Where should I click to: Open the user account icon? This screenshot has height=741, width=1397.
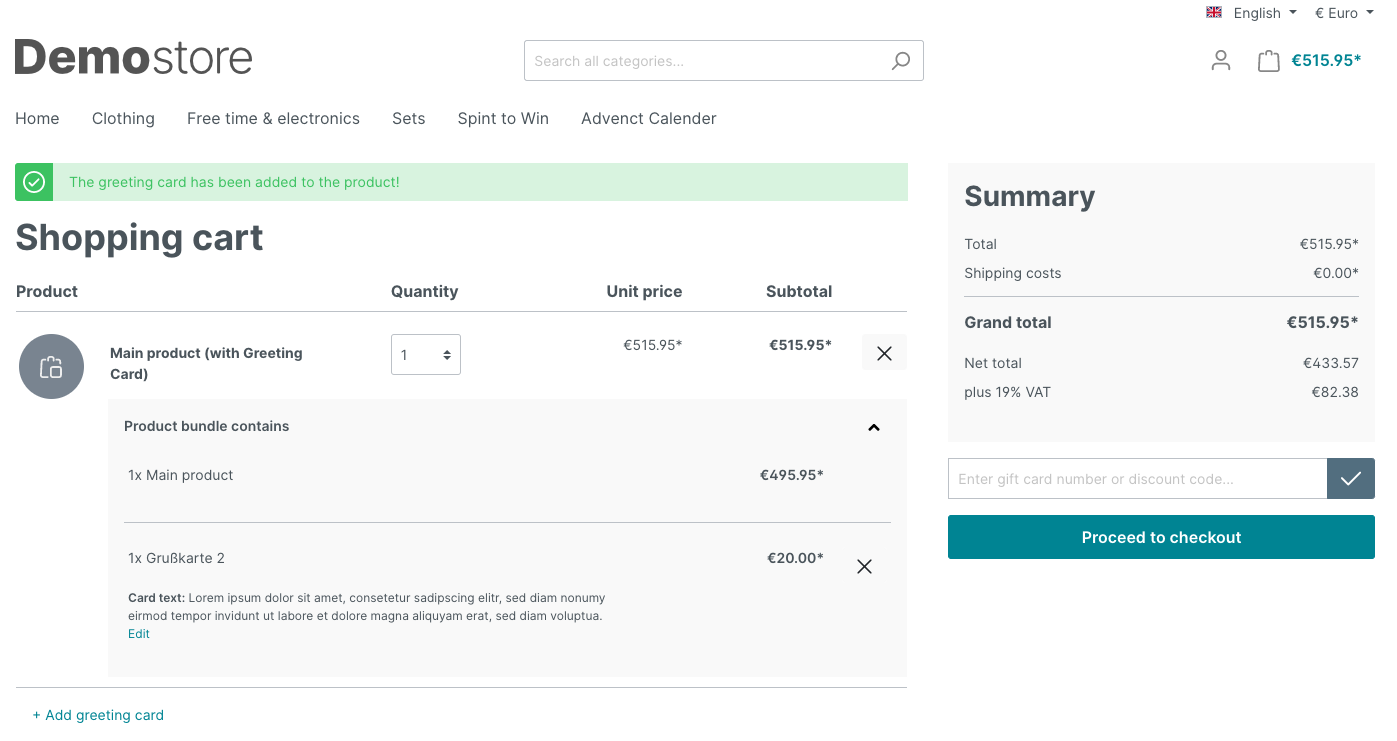click(1221, 61)
